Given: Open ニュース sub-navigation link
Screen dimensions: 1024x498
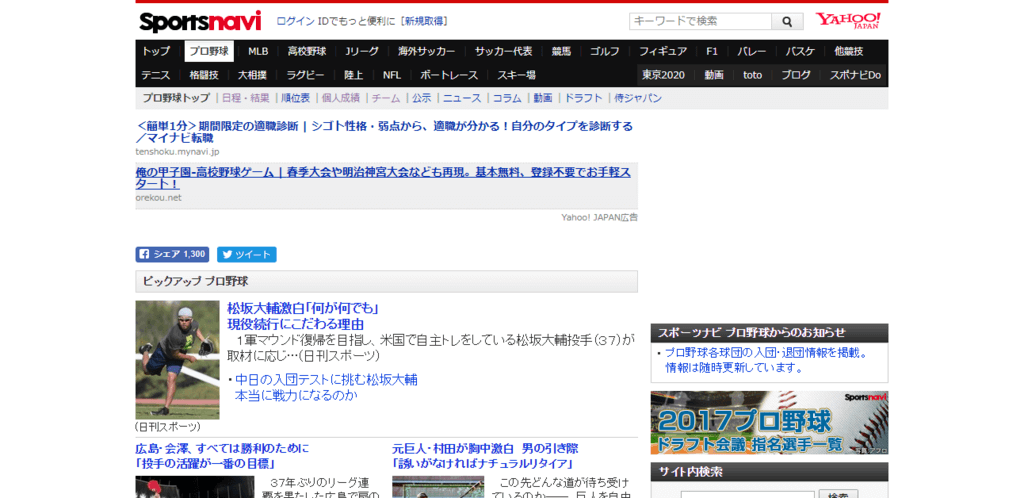Looking at the screenshot, I should [x=462, y=98].
